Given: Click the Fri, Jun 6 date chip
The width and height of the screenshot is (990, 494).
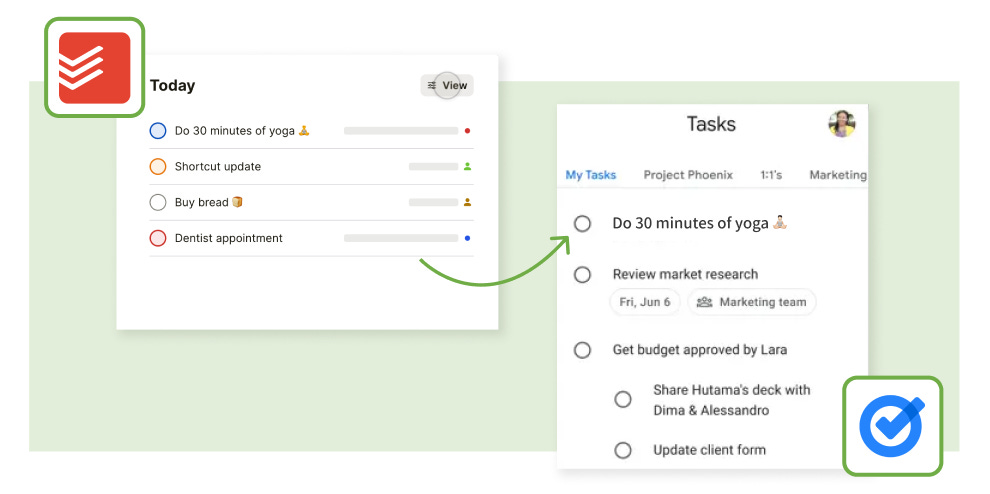Looking at the screenshot, I should pos(645,302).
